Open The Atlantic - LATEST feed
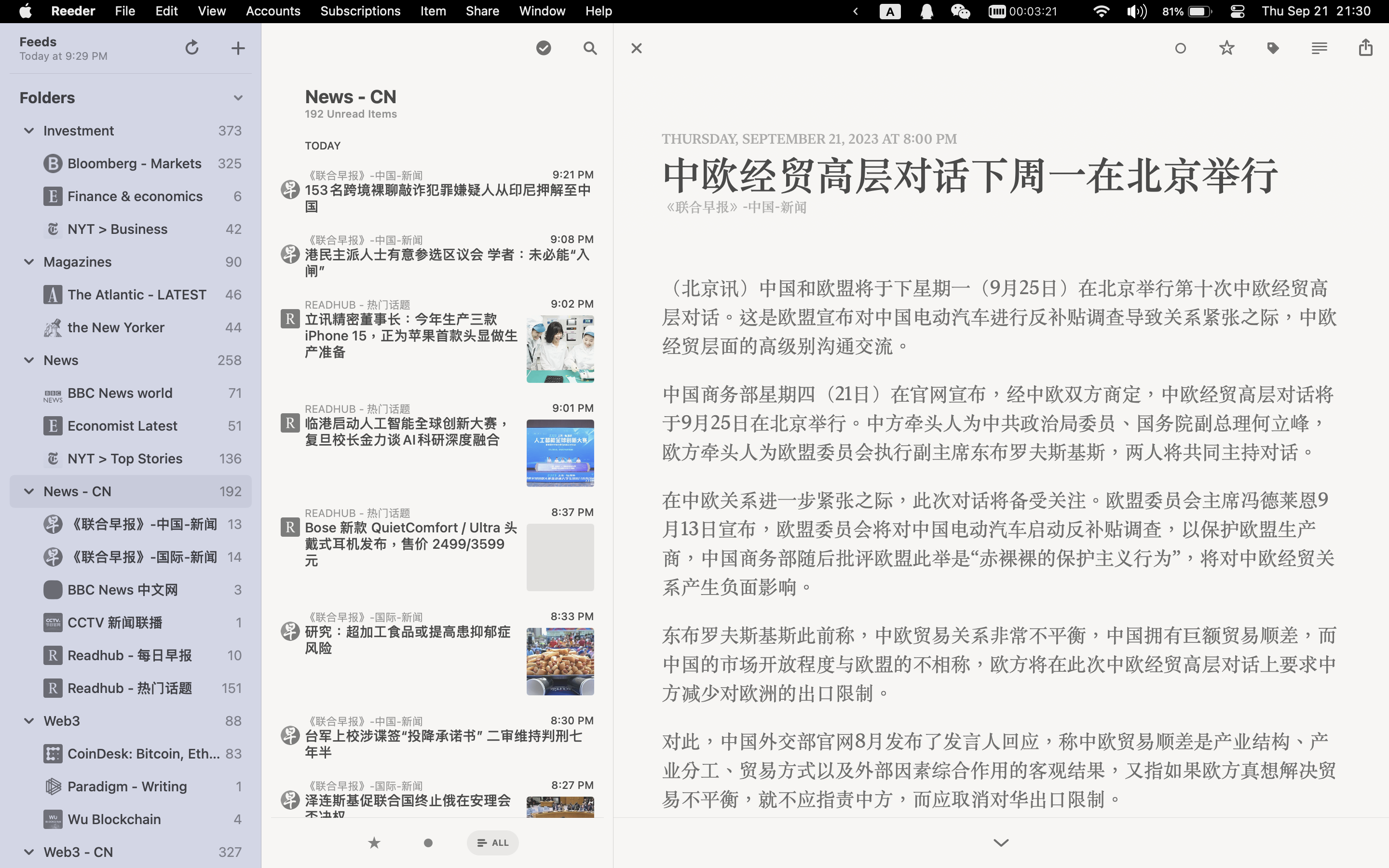The image size is (1389, 868). click(131, 295)
